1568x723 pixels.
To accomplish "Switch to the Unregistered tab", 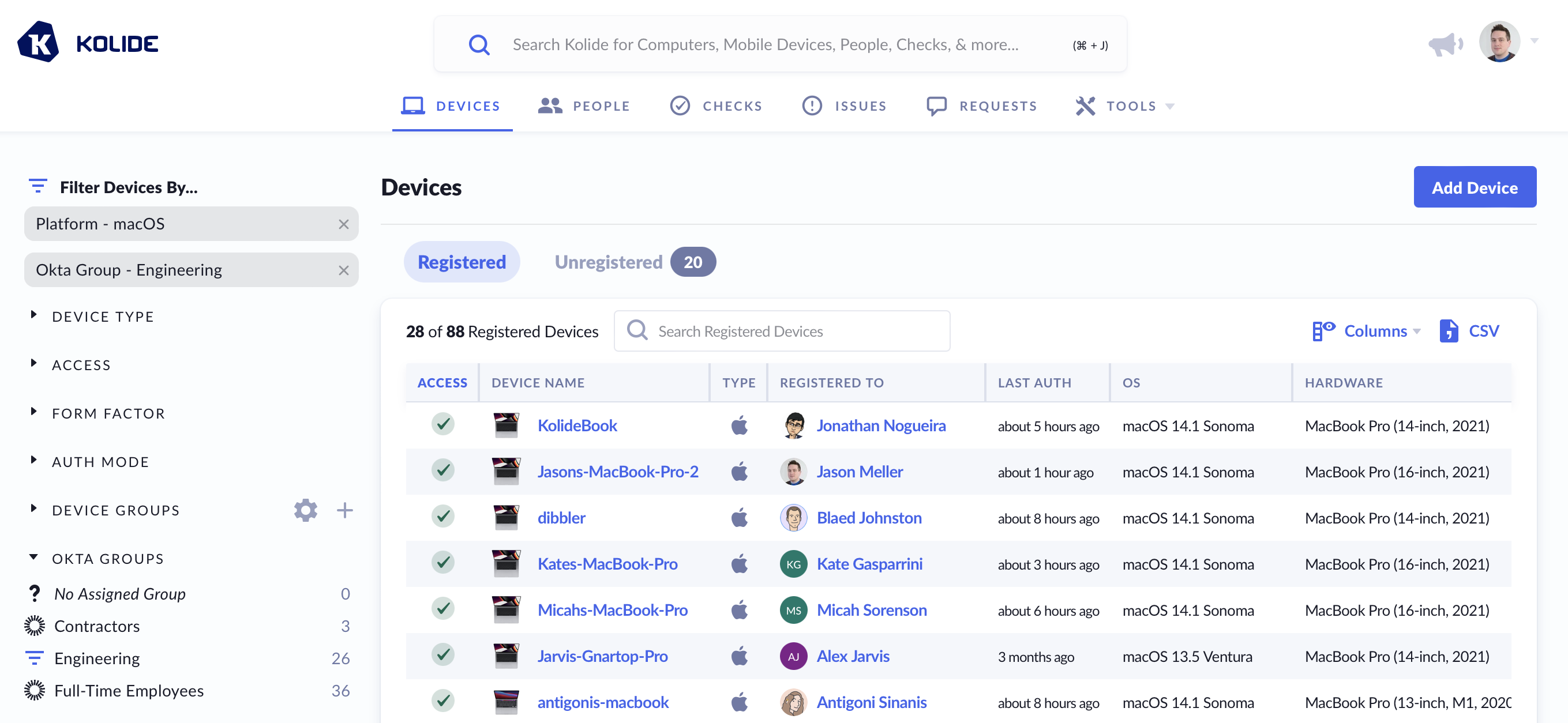I will [609, 262].
